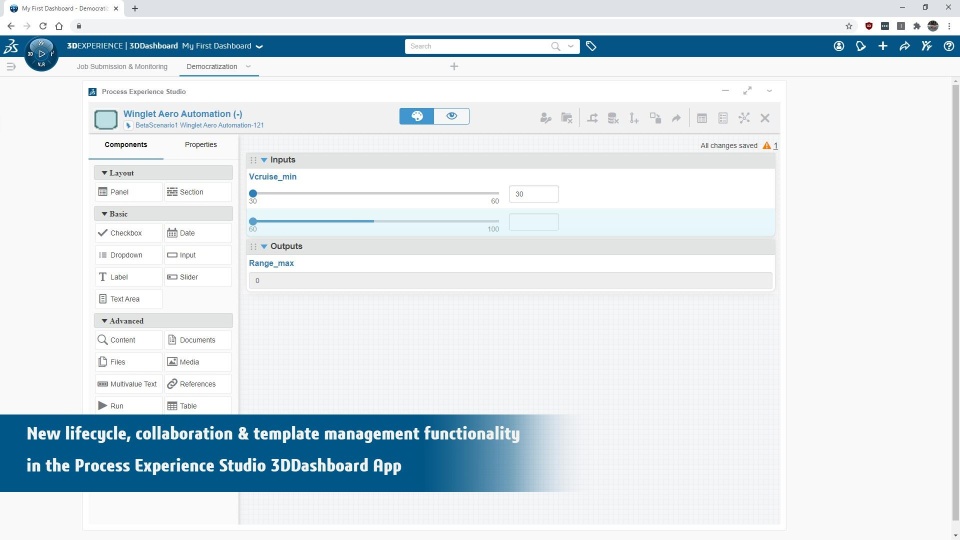Select the Democratization tab
This screenshot has height=540, width=960.
tap(212, 66)
